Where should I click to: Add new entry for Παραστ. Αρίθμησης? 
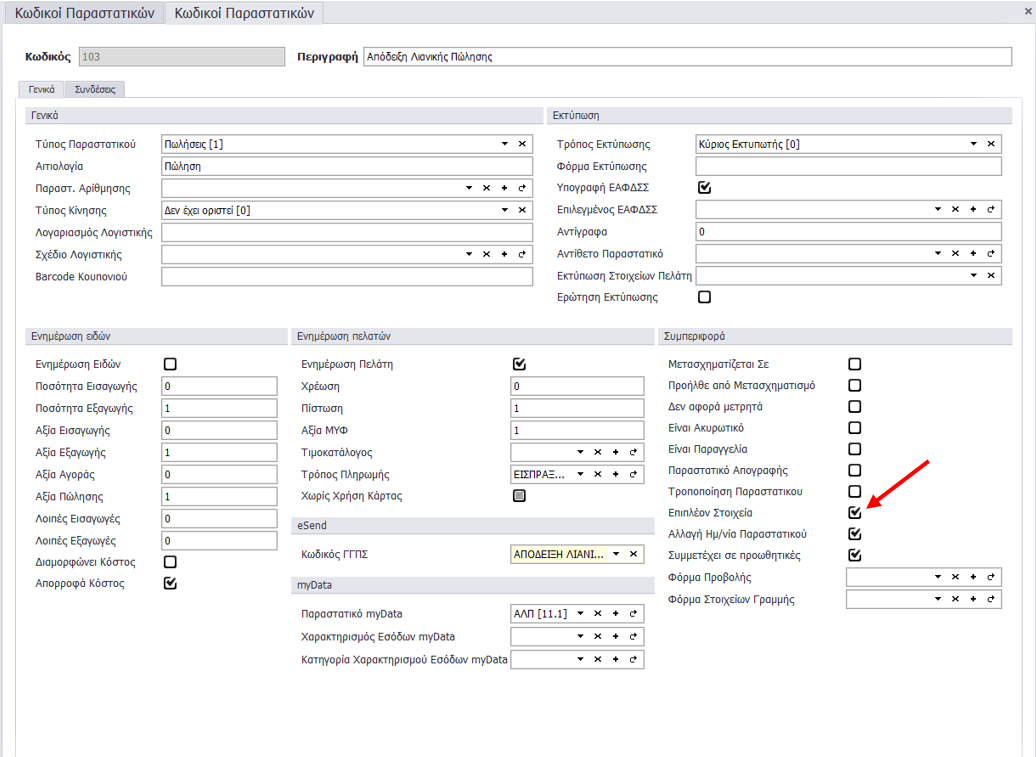pyautogui.click(x=504, y=188)
